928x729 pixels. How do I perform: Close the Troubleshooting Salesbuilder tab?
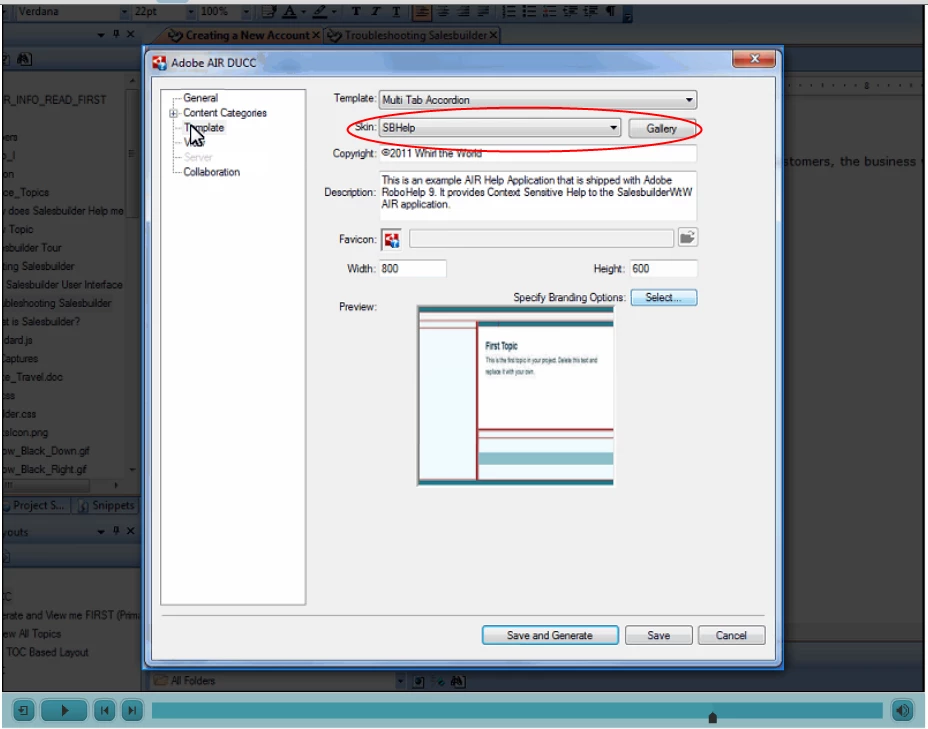pyautogui.click(x=493, y=36)
